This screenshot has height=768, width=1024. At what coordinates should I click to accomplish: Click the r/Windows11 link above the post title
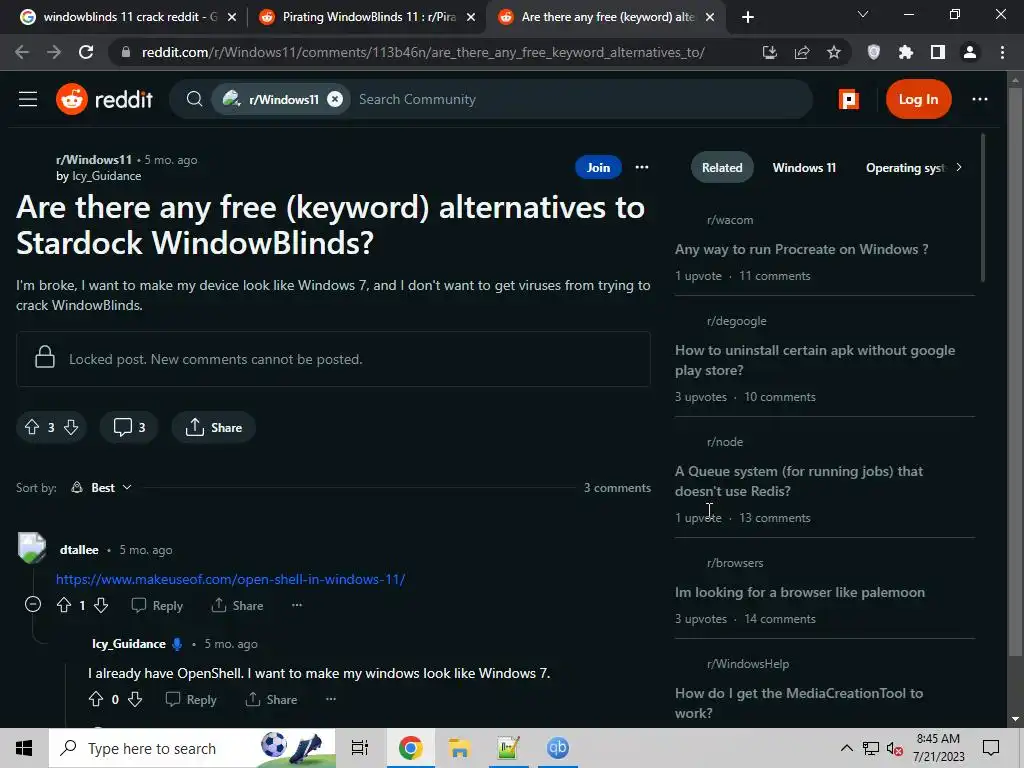93,159
